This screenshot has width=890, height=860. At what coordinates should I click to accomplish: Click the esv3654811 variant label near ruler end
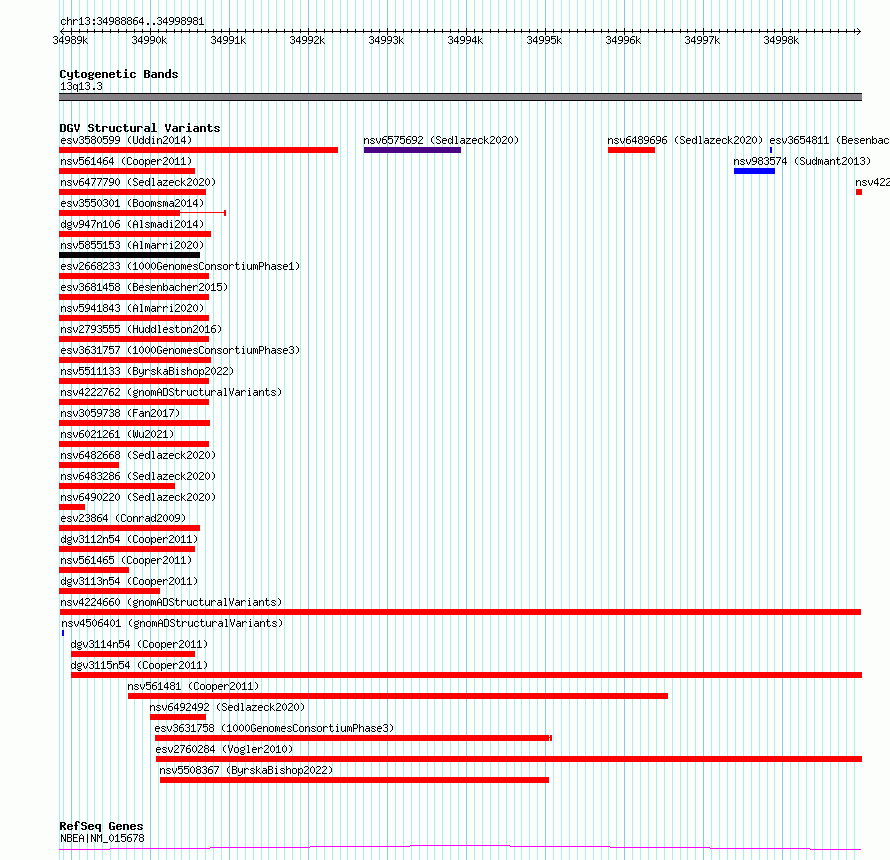tap(829, 140)
